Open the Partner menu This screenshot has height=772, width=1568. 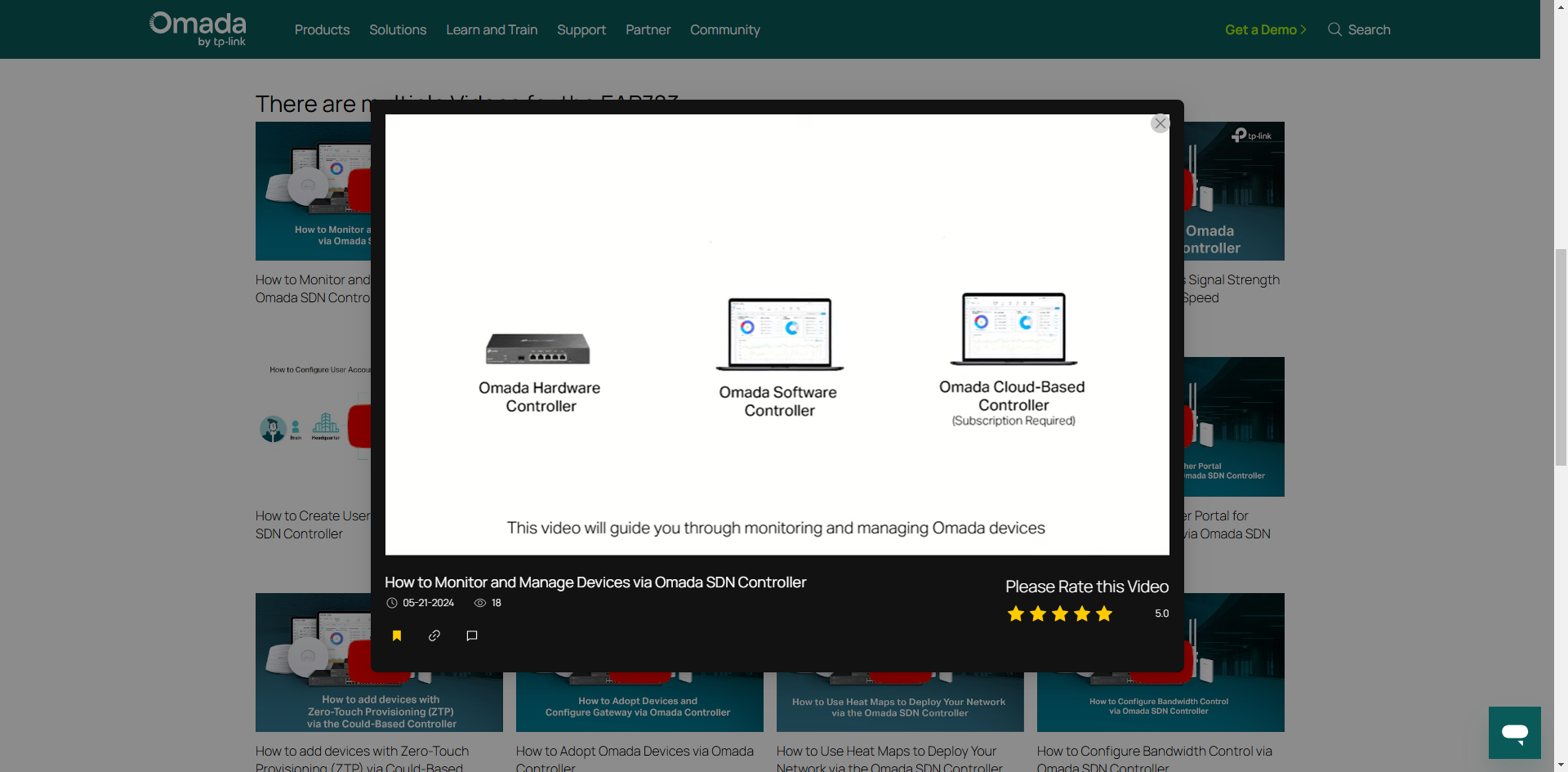tap(648, 29)
